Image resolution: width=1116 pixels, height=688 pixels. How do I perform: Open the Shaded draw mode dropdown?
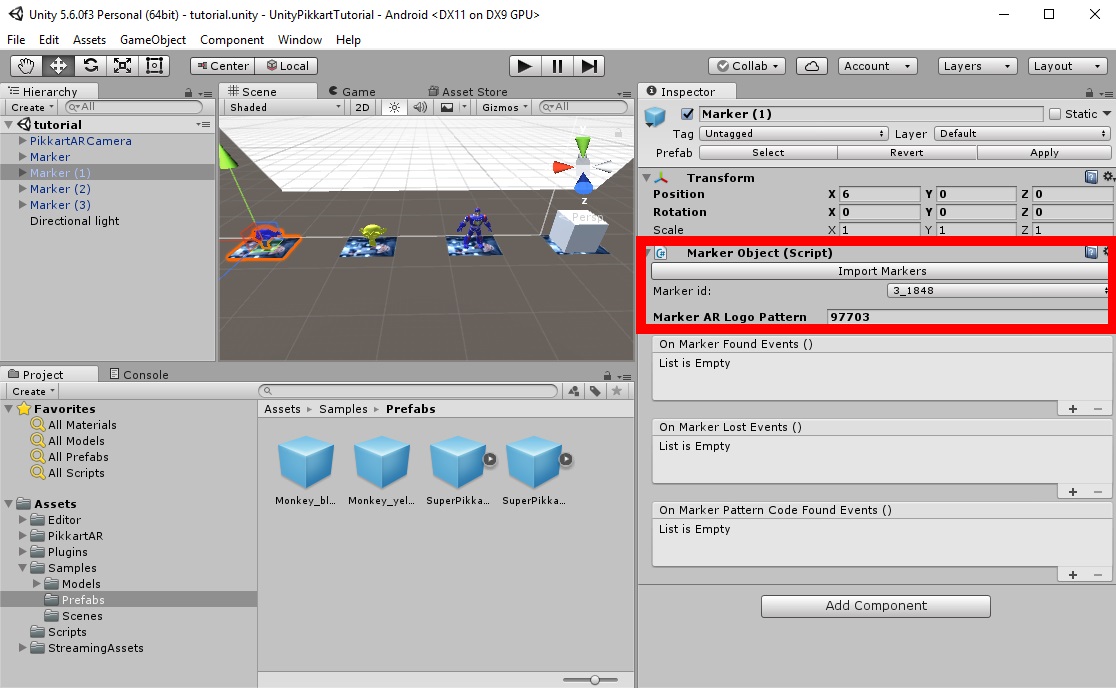[x=284, y=107]
